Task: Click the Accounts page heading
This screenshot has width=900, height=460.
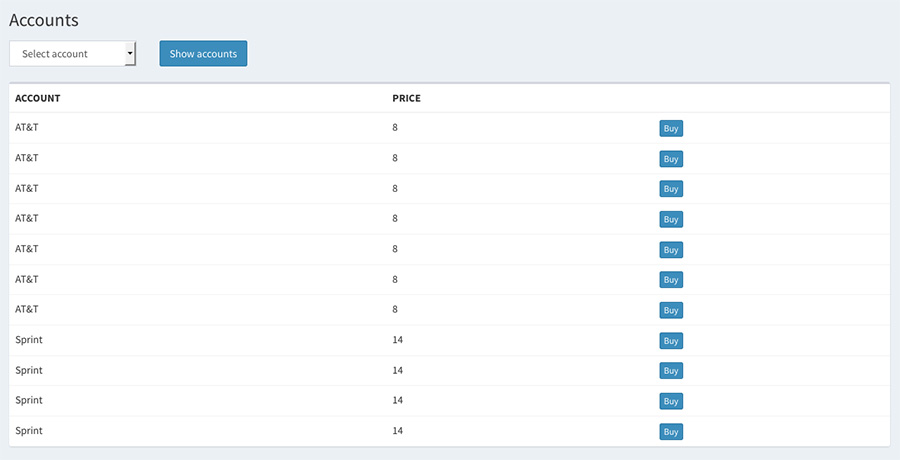Action: (x=44, y=20)
